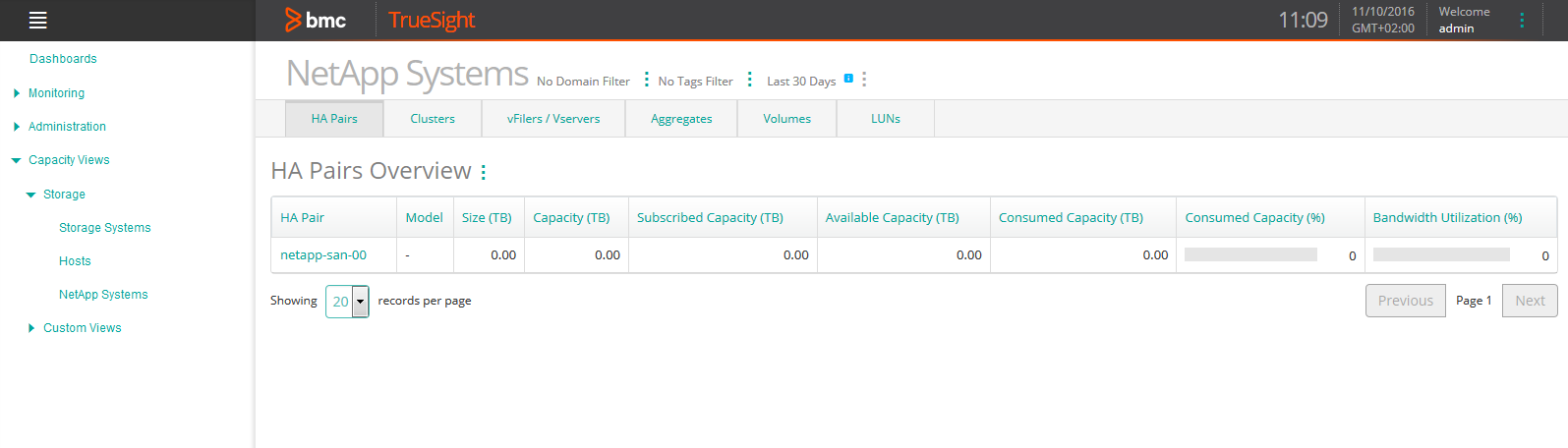Screen dimensions: 1568x448
Task: Click the 11:09 clock display
Action: pyautogui.click(x=1303, y=20)
